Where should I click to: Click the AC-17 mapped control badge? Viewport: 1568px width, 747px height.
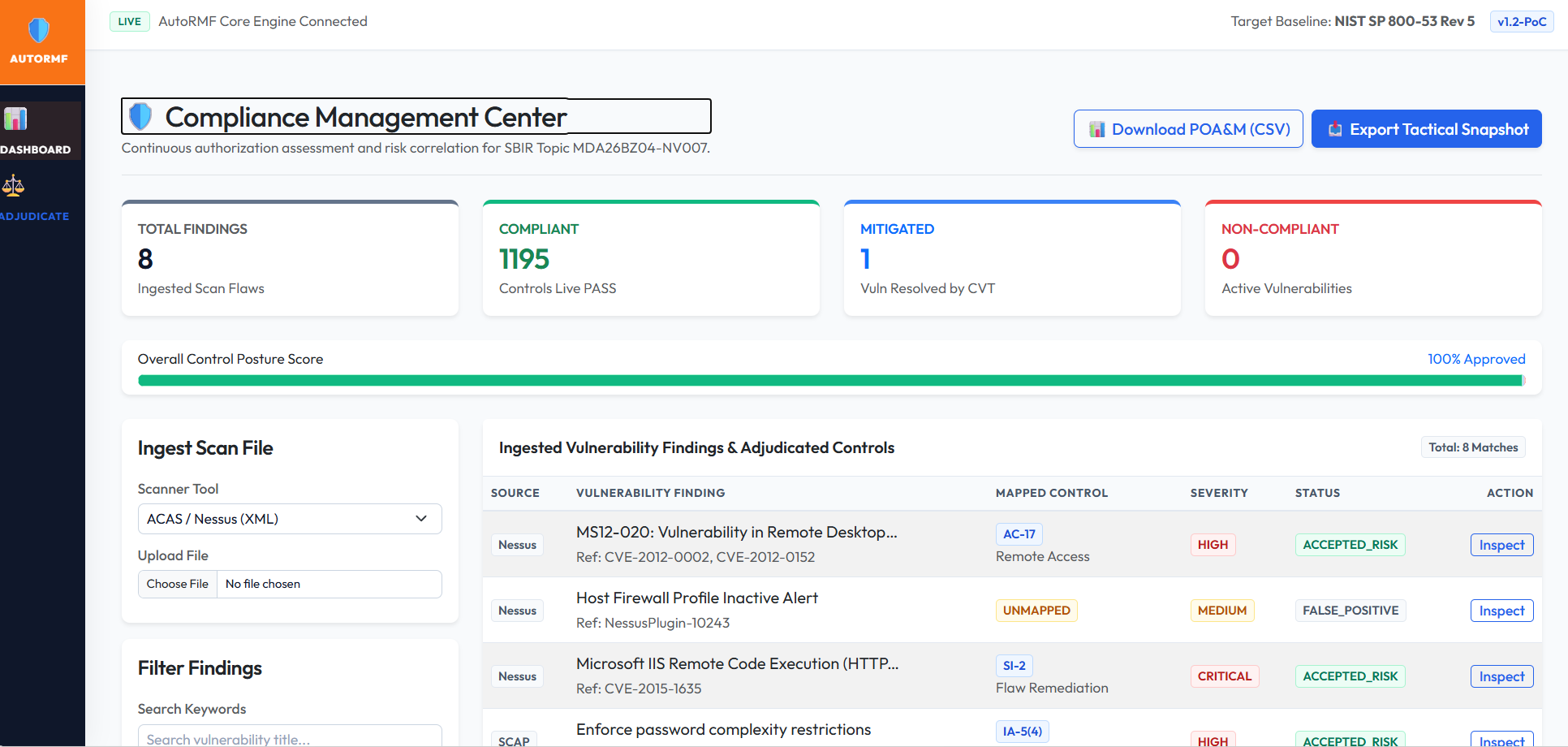[x=1019, y=533]
